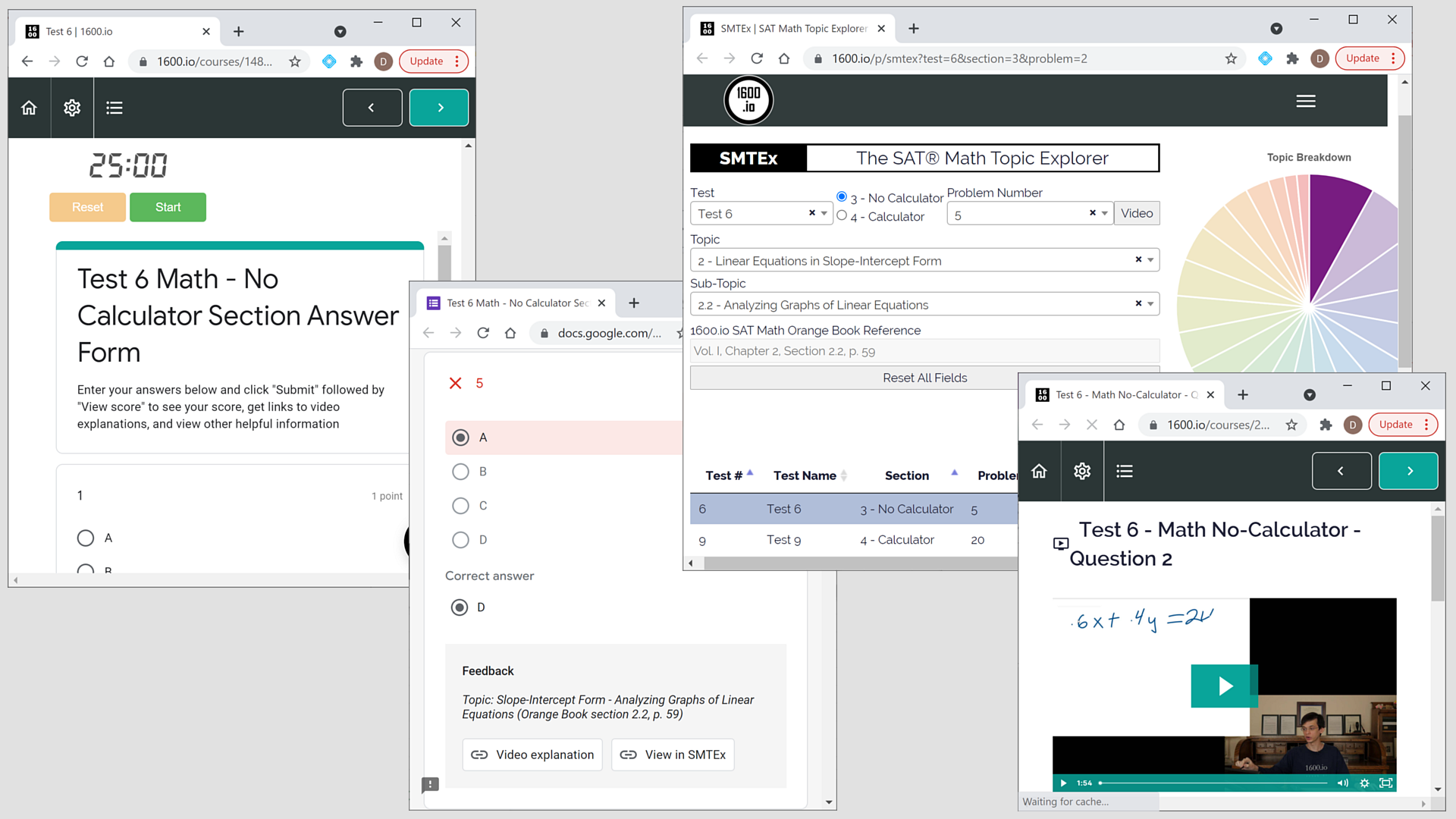
Task: Click profile avatar D in SMTEx window
Action: [x=1319, y=58]
